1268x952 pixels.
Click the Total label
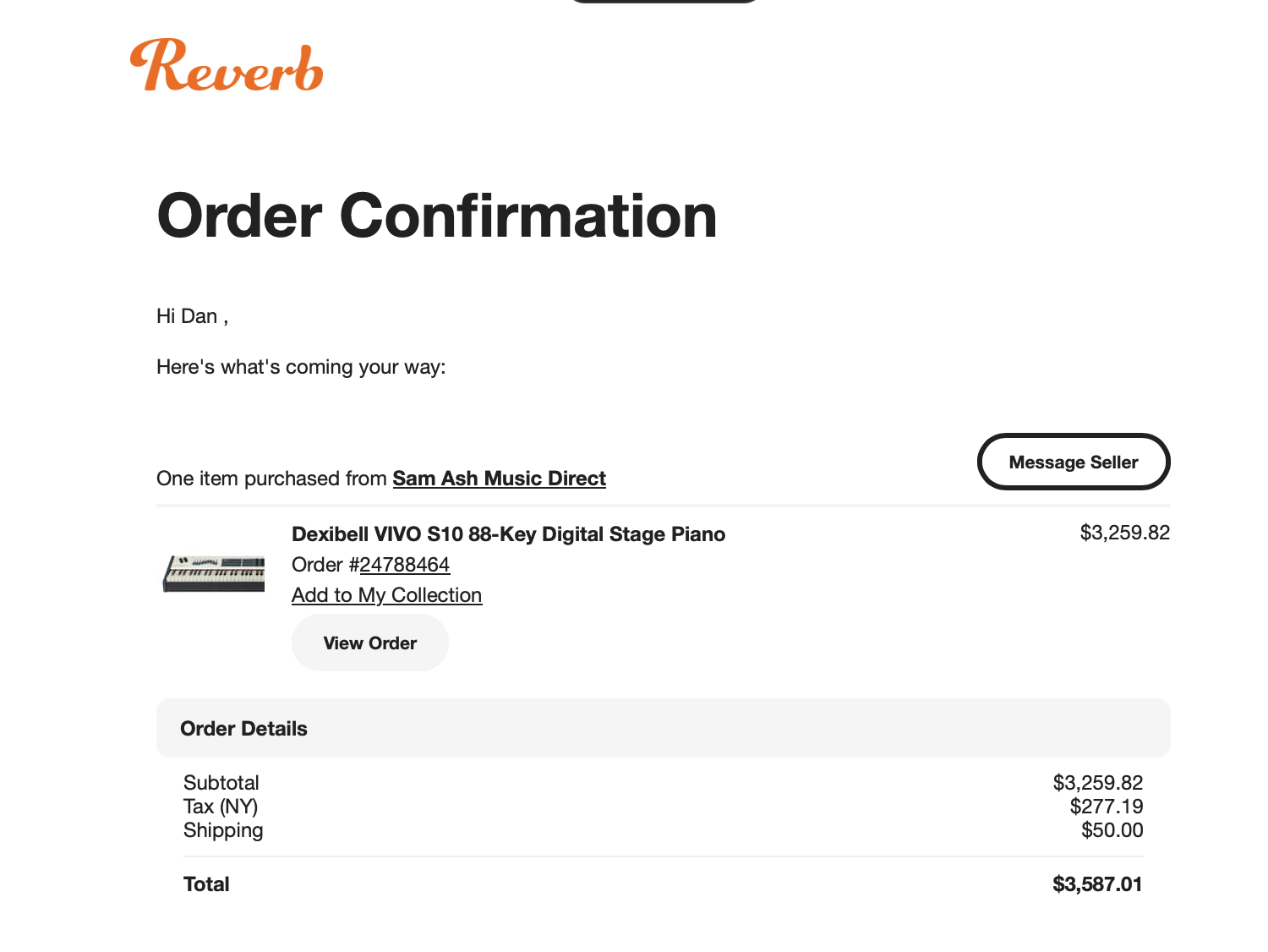click(206, 884)
